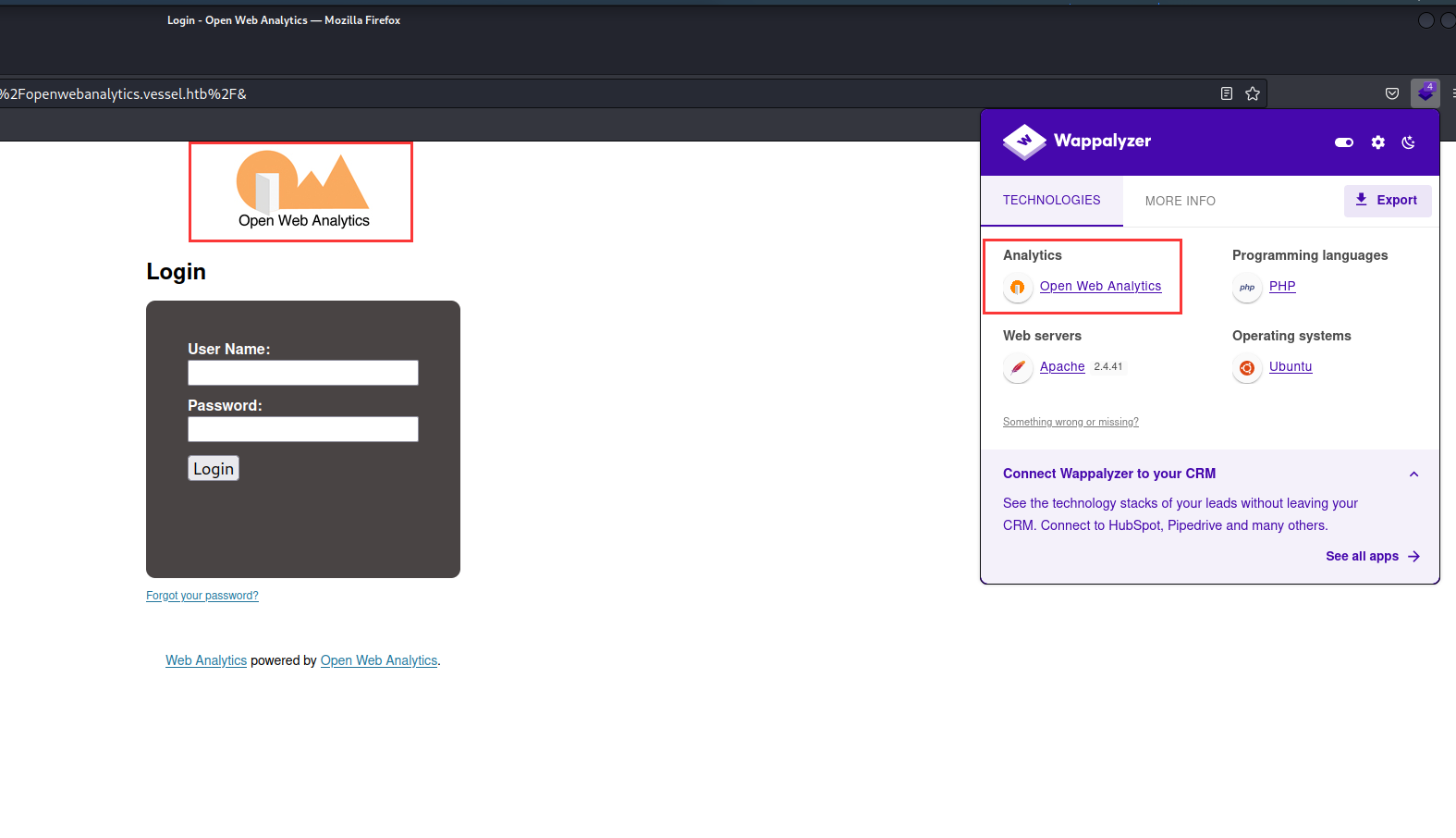This screenshot has width=1456, height=838.
Task: Open the Pocket save icon
Action: (x=1392, y=93)
